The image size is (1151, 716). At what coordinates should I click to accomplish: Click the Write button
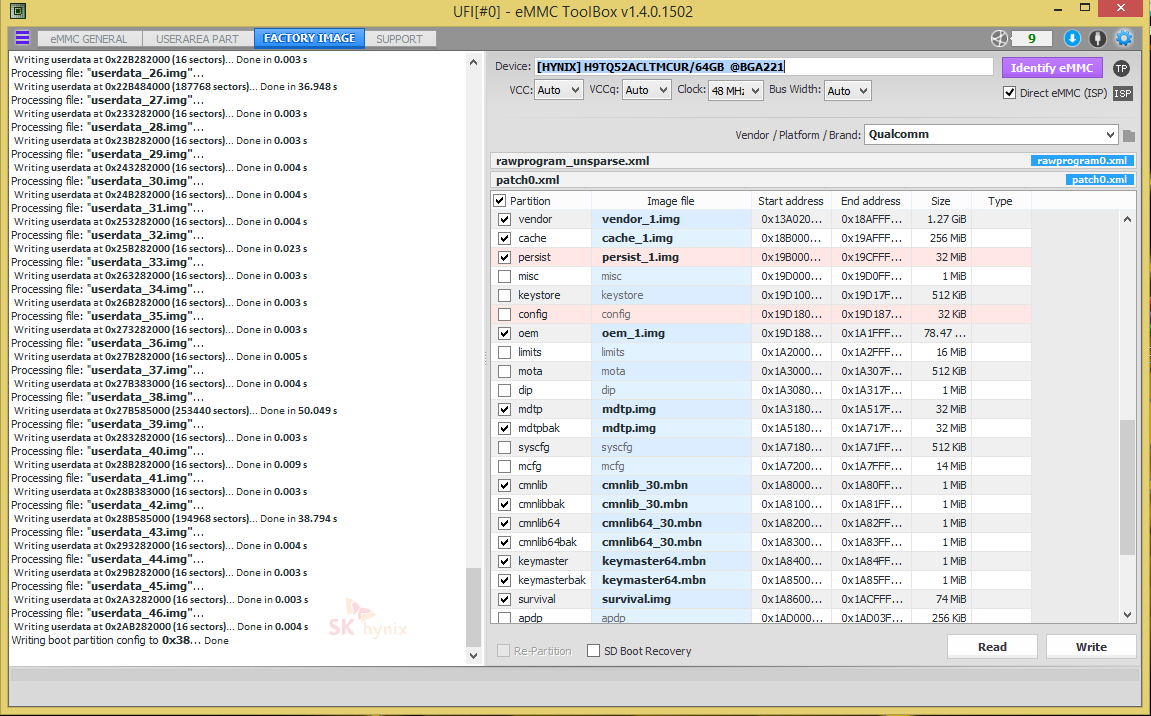point(1091,647)
